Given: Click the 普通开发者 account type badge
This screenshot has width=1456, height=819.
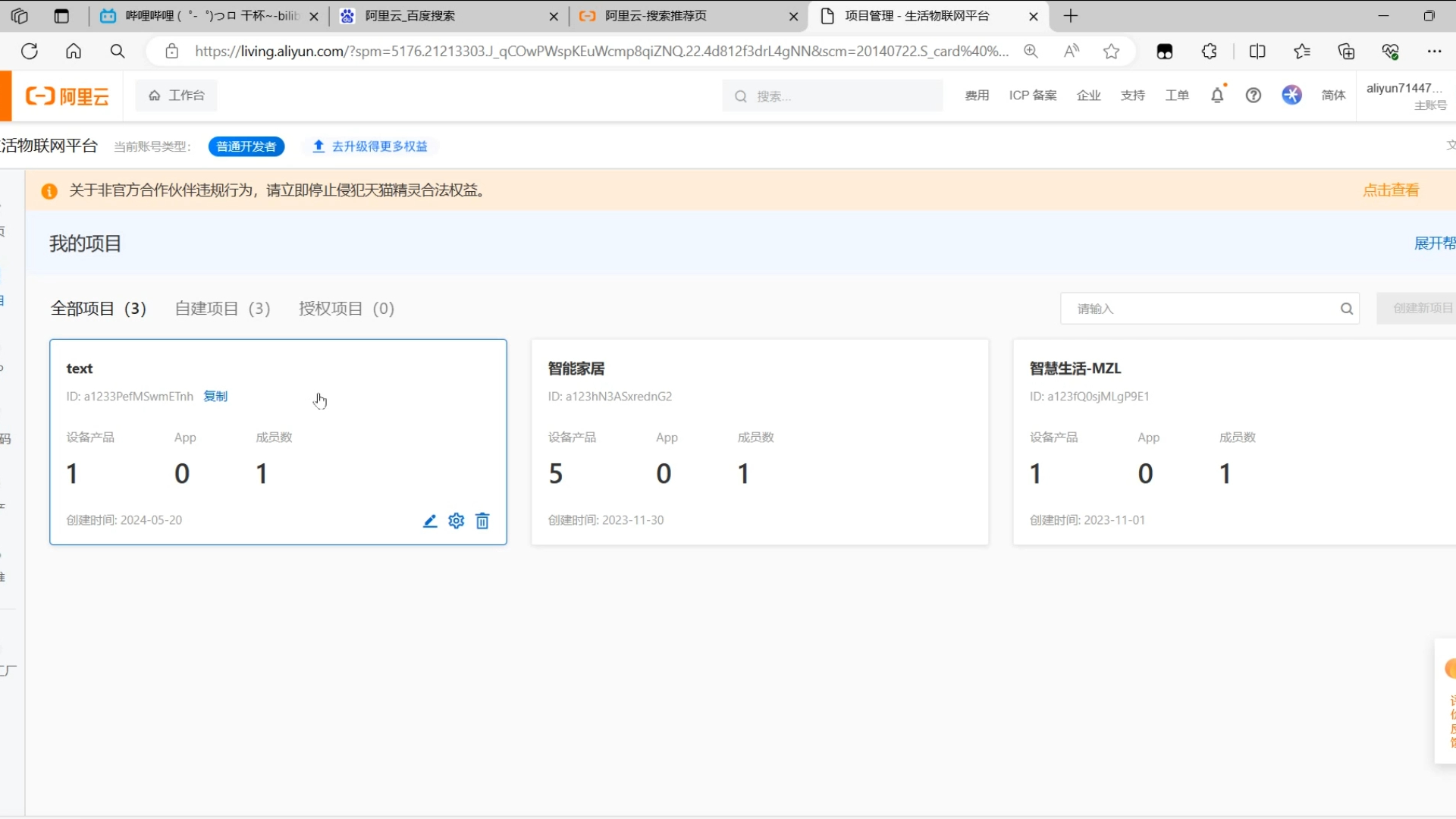Looking at the screenshot, I should (x=246, y=146).
